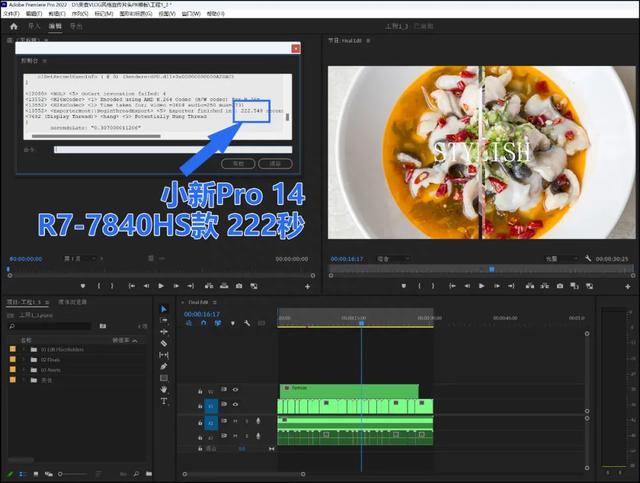Open timeline display settings wrench
Image resolution: width=640 pixels, height=483 pixels.
[247, 323]
